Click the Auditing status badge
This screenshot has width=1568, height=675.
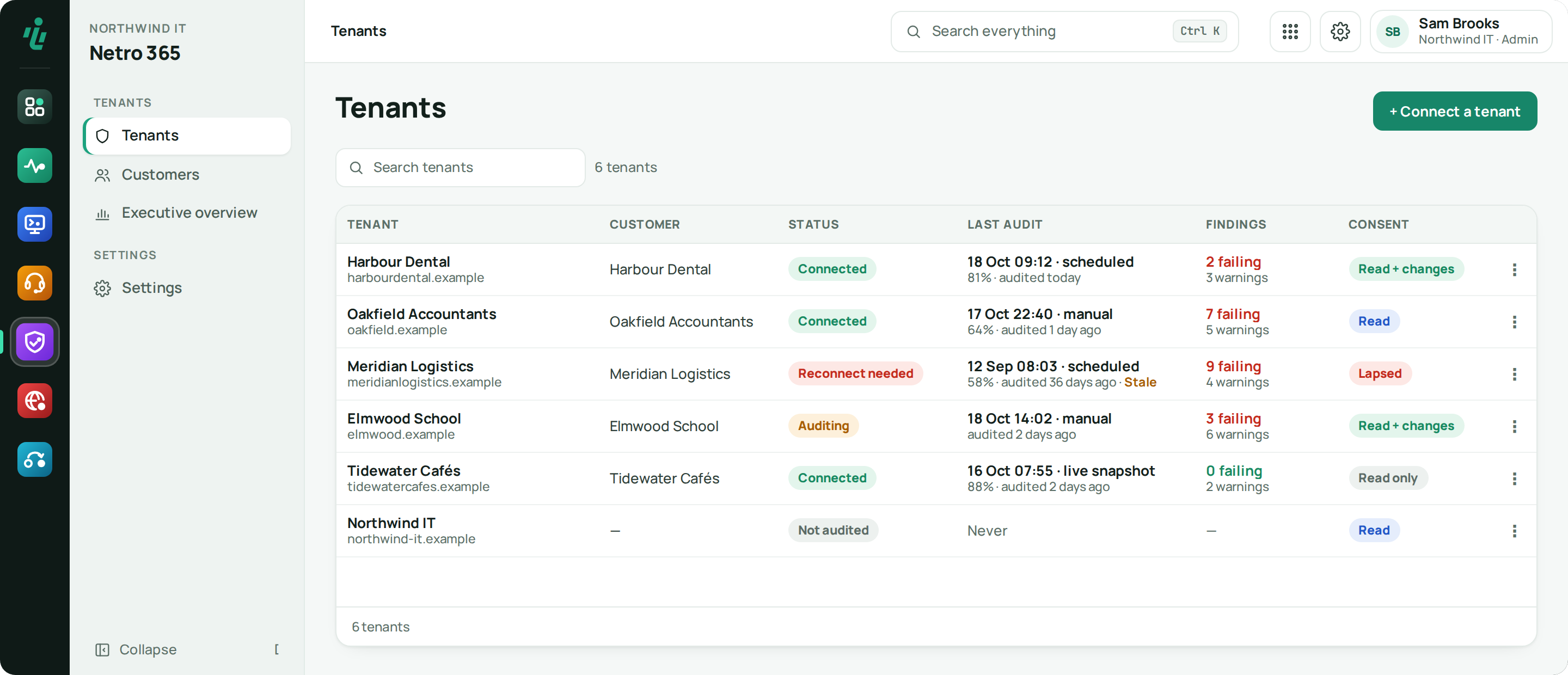click(x=823, y=426)
